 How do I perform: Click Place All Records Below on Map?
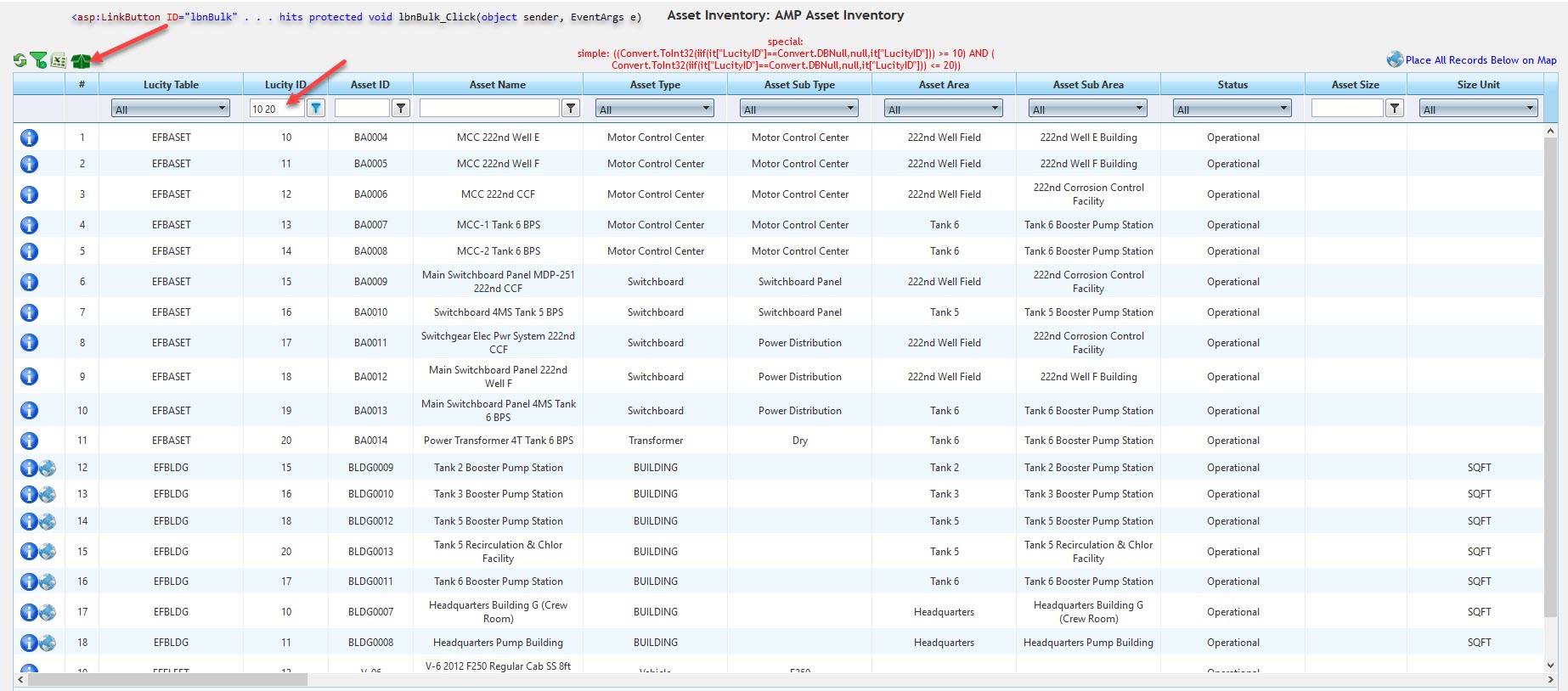tap(1481, 60)
